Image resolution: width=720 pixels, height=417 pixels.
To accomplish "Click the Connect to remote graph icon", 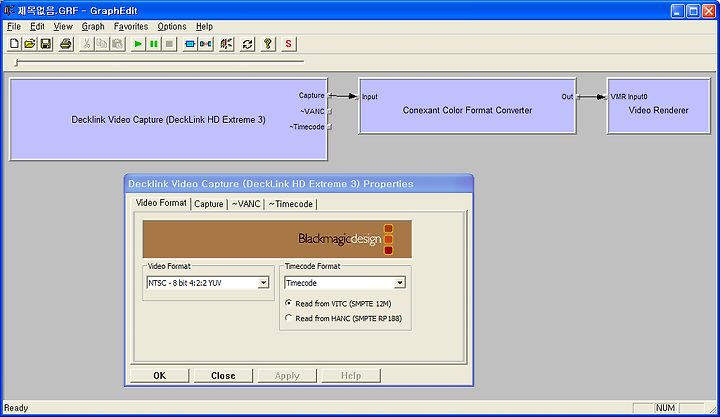I will [x=226, y=44].
